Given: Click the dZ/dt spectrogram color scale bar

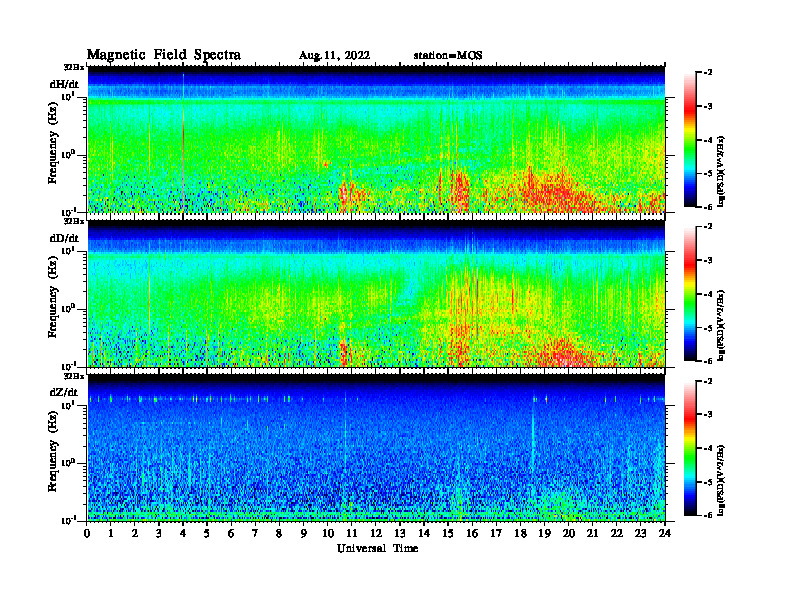Looking at the screenshot, I should coord(690,448).
